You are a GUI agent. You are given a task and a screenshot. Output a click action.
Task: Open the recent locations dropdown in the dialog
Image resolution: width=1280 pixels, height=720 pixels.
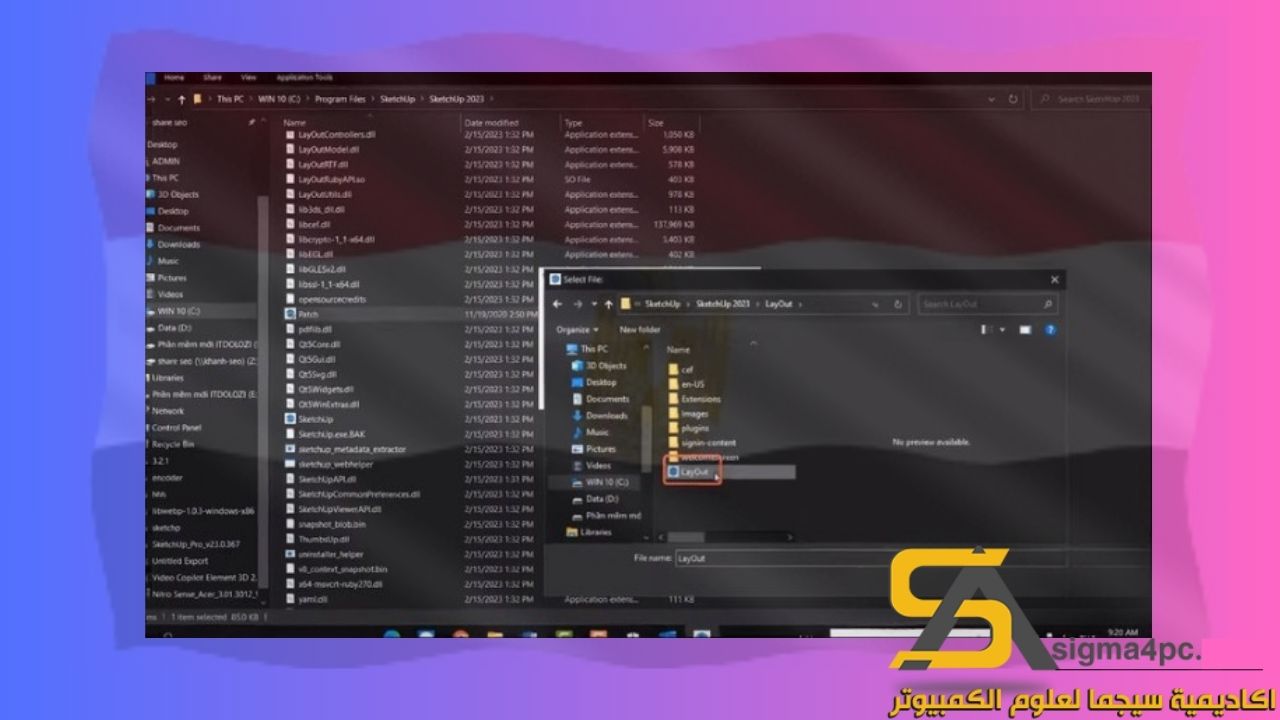tap(593, 304)
